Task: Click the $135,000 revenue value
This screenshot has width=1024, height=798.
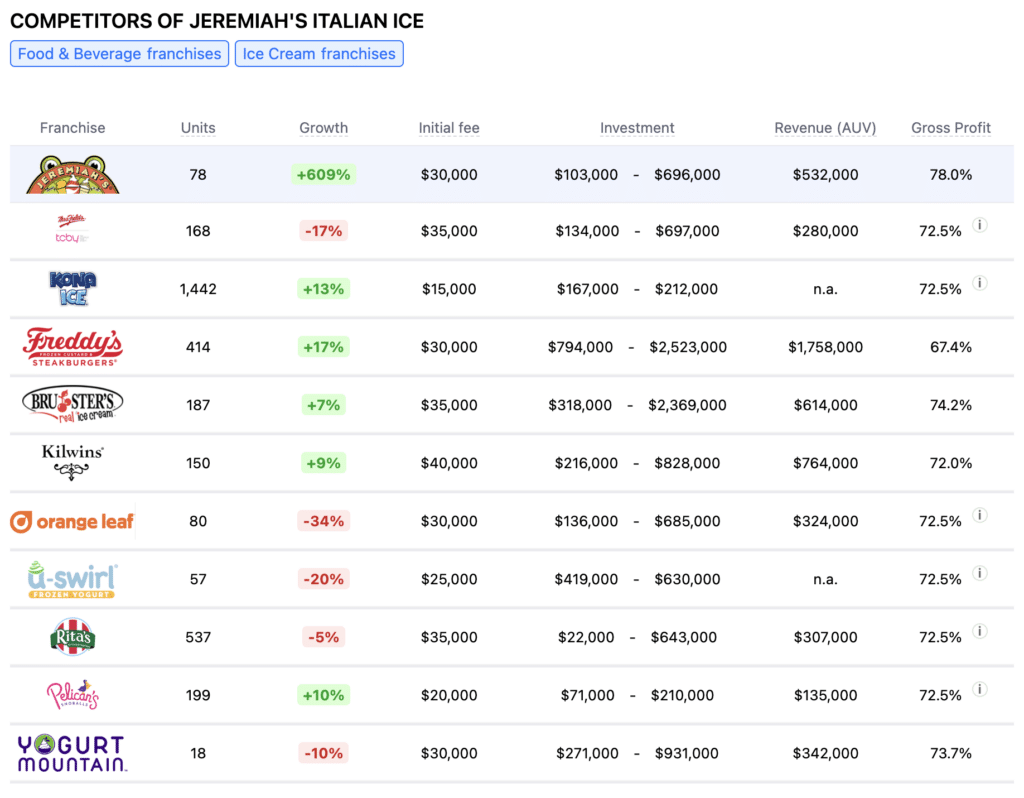Action: tap(825, 695)
